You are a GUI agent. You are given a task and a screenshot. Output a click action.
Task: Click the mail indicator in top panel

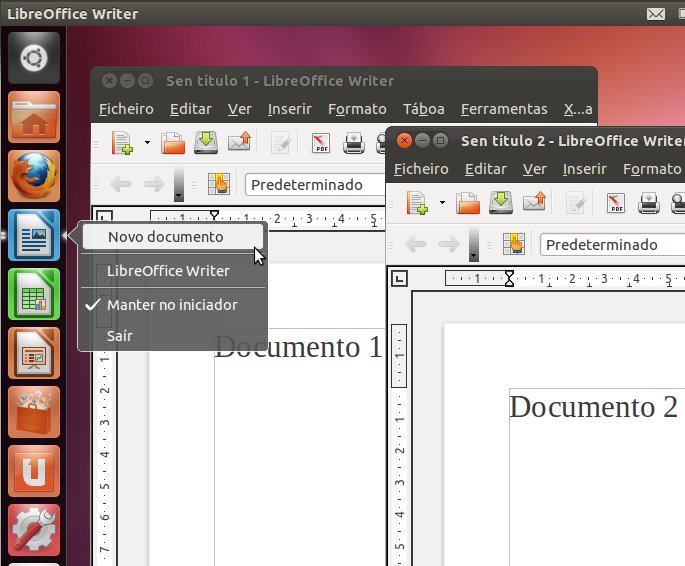point(656,14)
